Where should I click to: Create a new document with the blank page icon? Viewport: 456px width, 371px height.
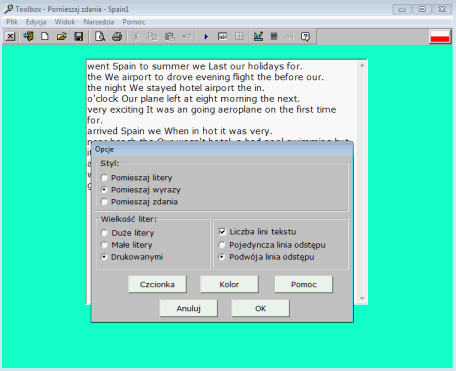click(45, 36)
